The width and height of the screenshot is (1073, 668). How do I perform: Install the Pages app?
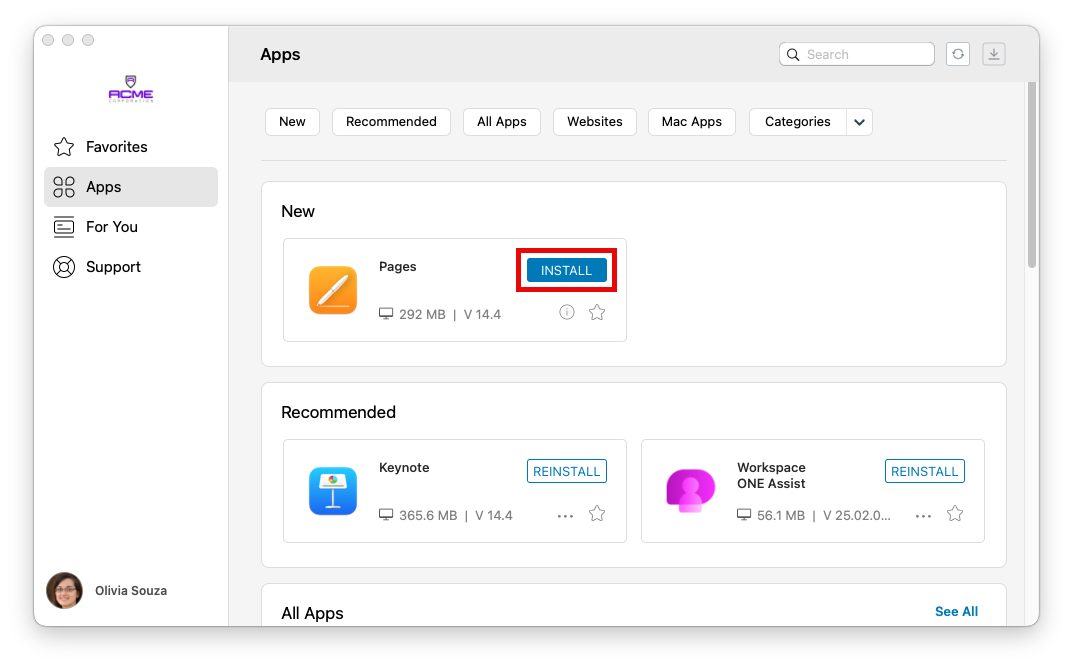click(x=566, y=270)
